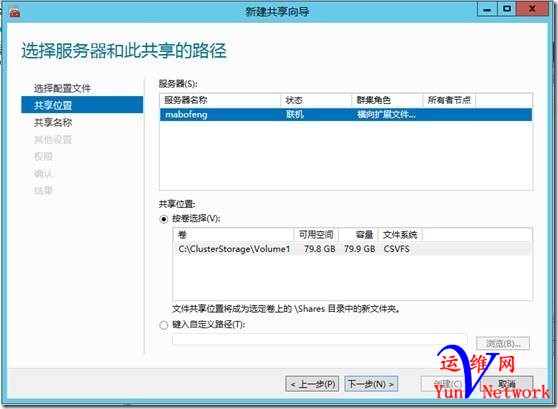Sort by 服务器名称 column header
Viewport: 558px width, 409px height.
tap(220, 100)
